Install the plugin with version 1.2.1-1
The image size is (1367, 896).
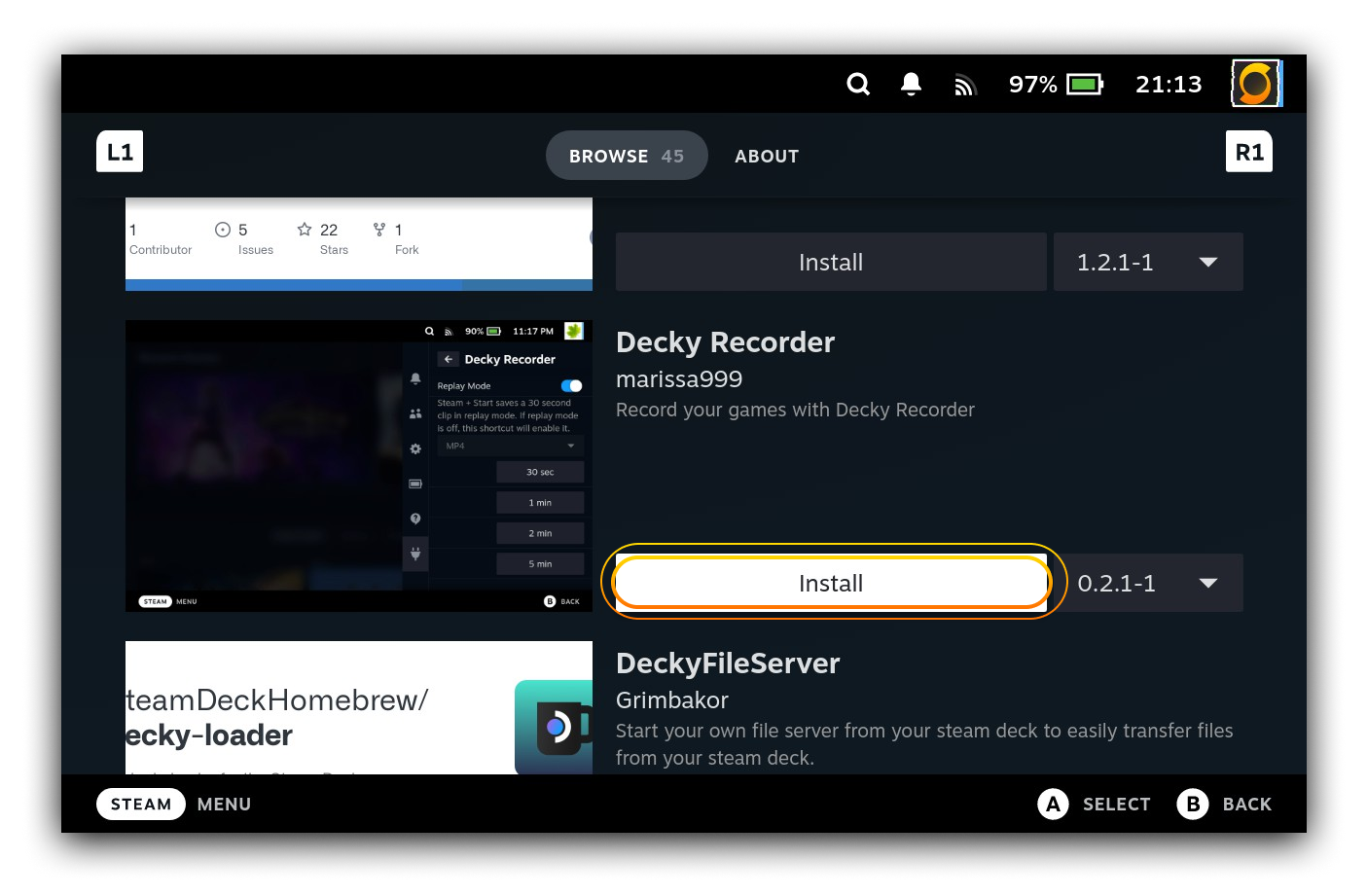(831, 262)
